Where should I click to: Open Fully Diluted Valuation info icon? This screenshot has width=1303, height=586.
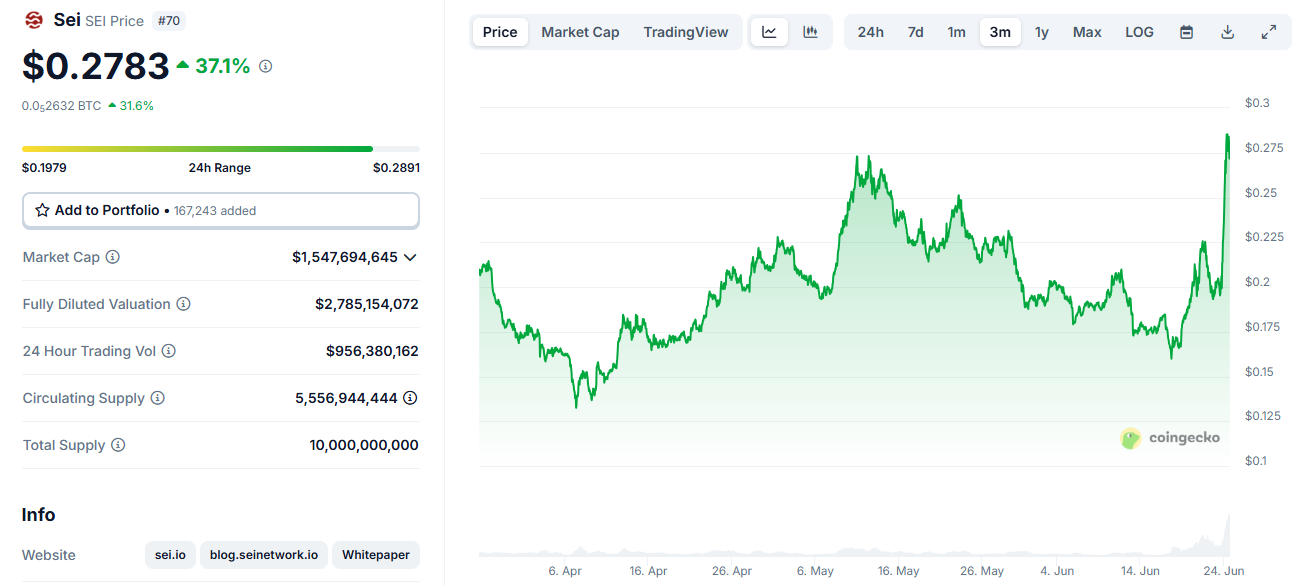coord(184,304)
